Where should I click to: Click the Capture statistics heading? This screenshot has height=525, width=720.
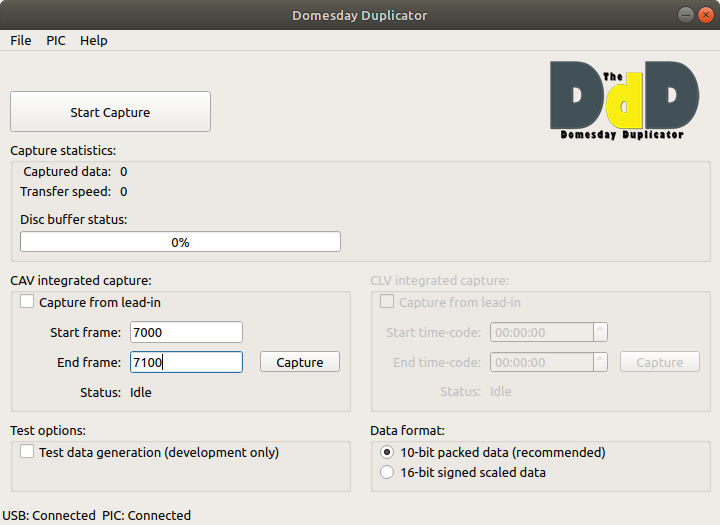point(63,151)
